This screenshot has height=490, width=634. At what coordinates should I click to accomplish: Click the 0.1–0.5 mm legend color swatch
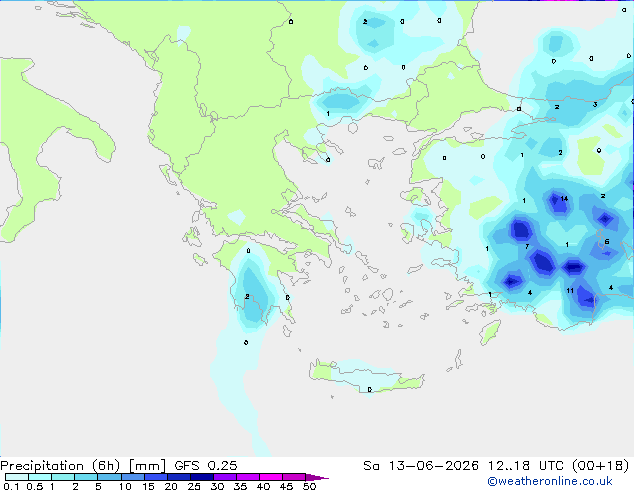pos(17,477)
